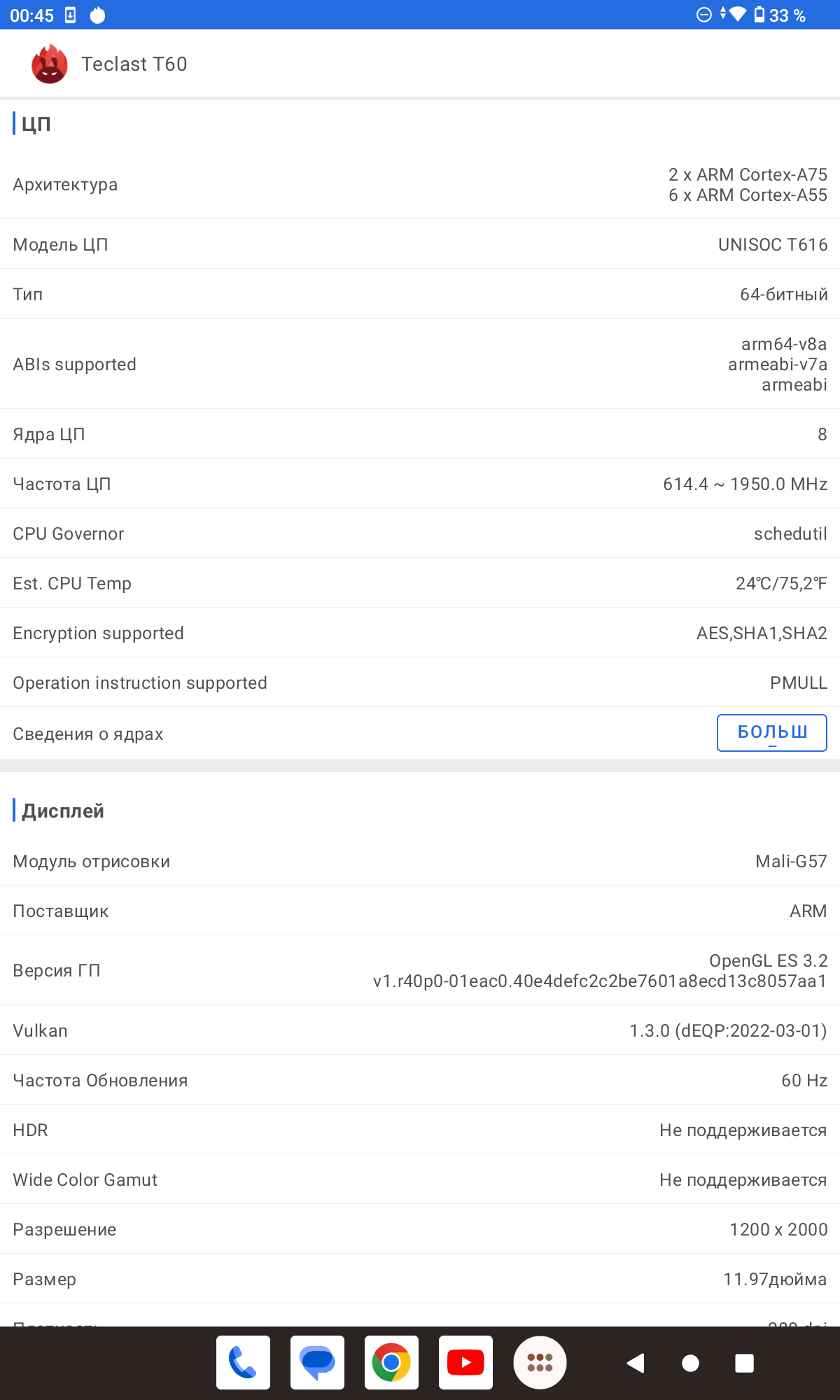Viewport: 840px width, 1400px height.
Task: Tap the Wi-Fi status icon
Action: 738,15
